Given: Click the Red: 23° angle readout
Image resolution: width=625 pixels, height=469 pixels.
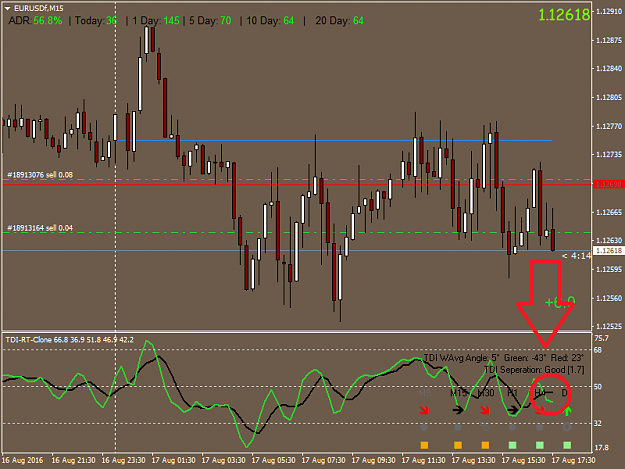Looking at the screenshot, I should coord(567,357).
